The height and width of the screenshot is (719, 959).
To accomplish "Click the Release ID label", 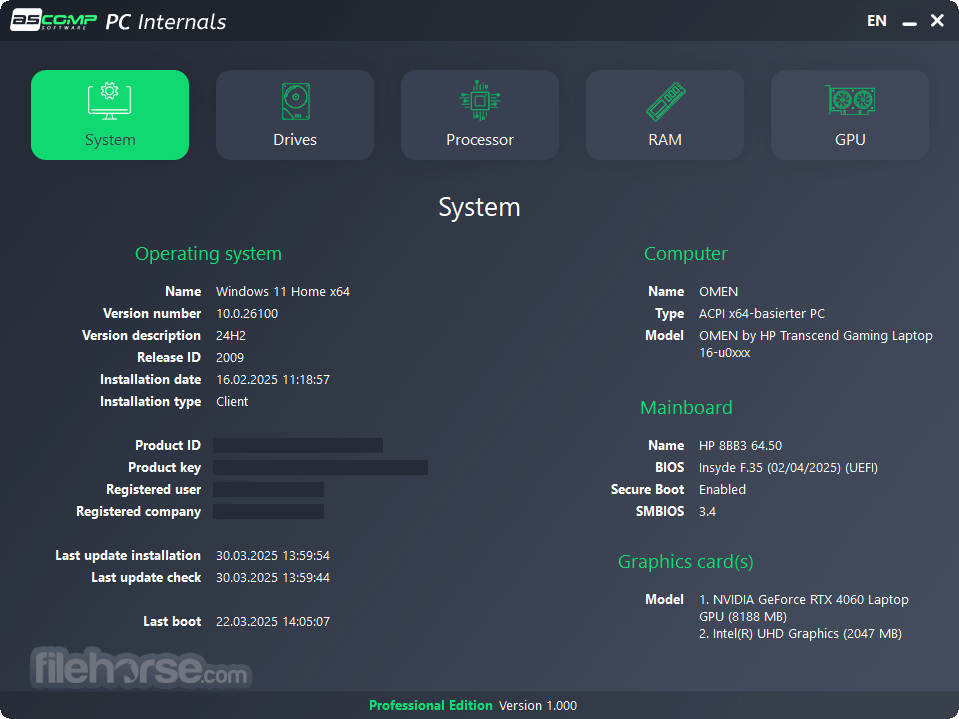I will tap(169, 358).
